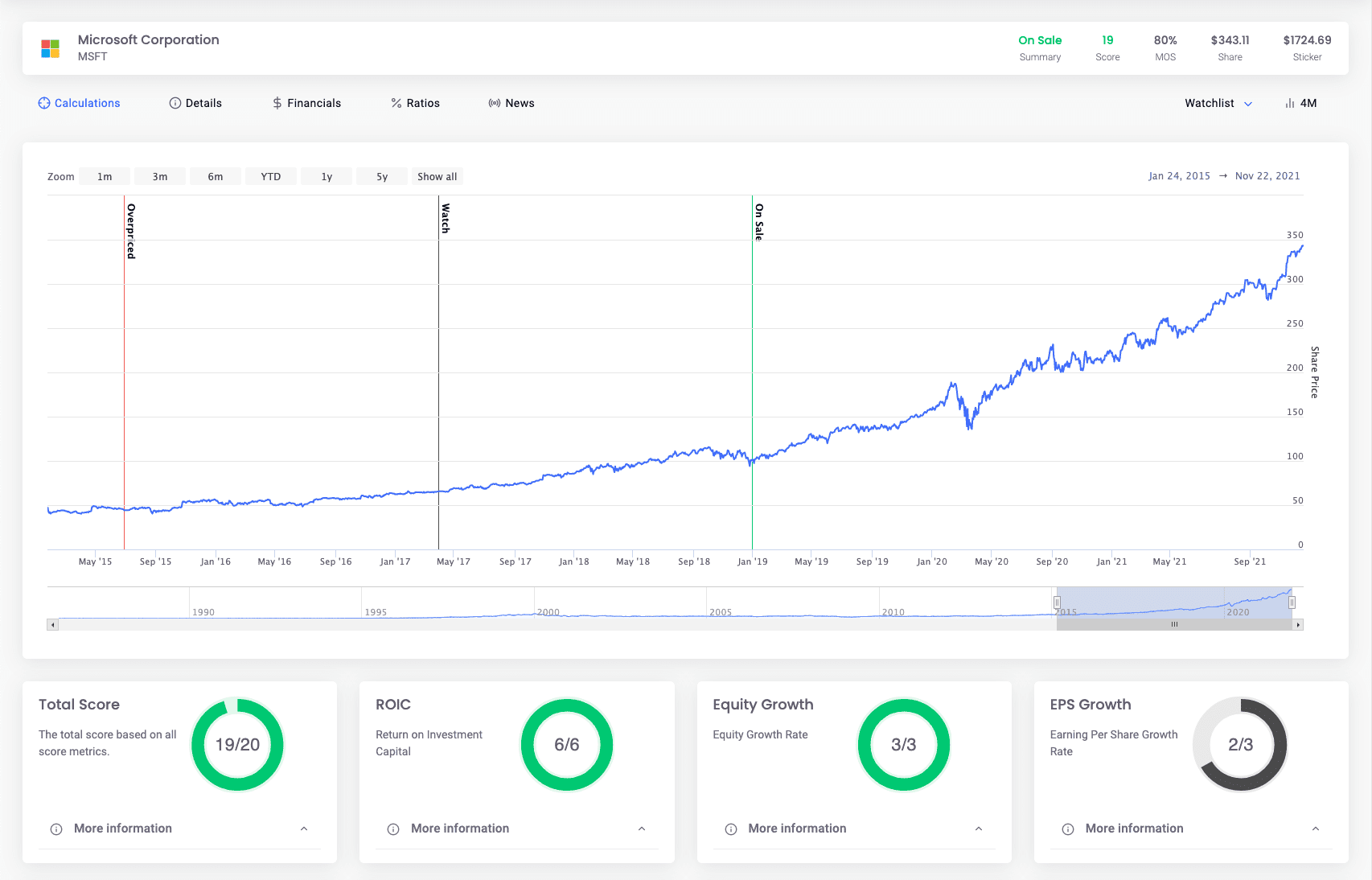This screenshot has width=1372, height=880.
Task: Click the MSFT ticker text
Action: [x=92, y=56]
